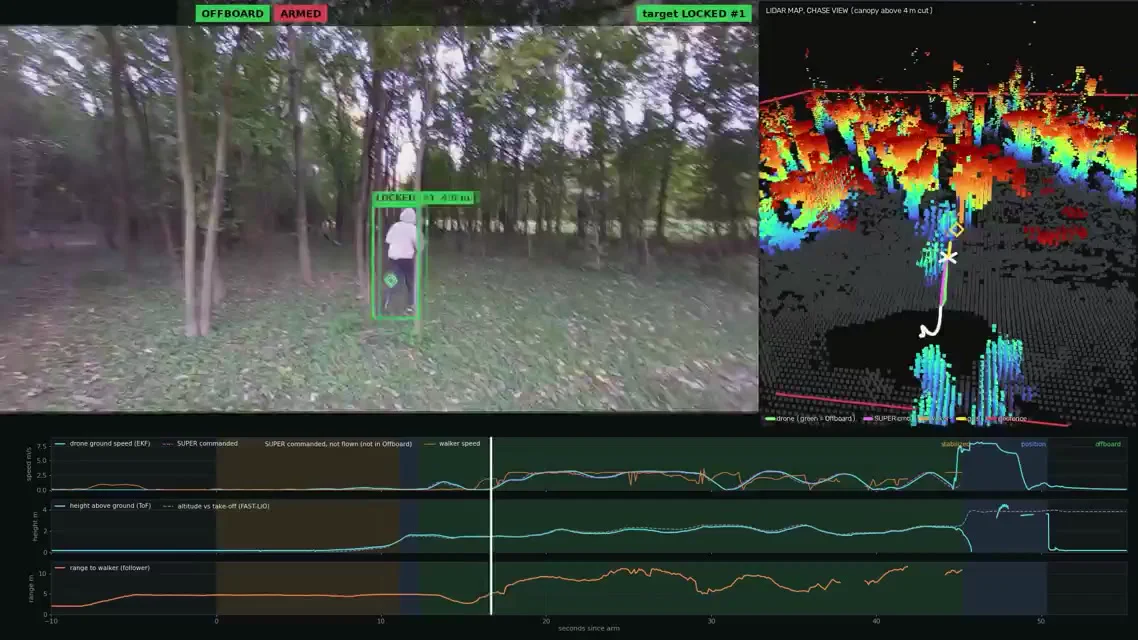Select the LOCKED #1 label above the walker
This screenshot has height=640, width=1138.
pos(424,197)
